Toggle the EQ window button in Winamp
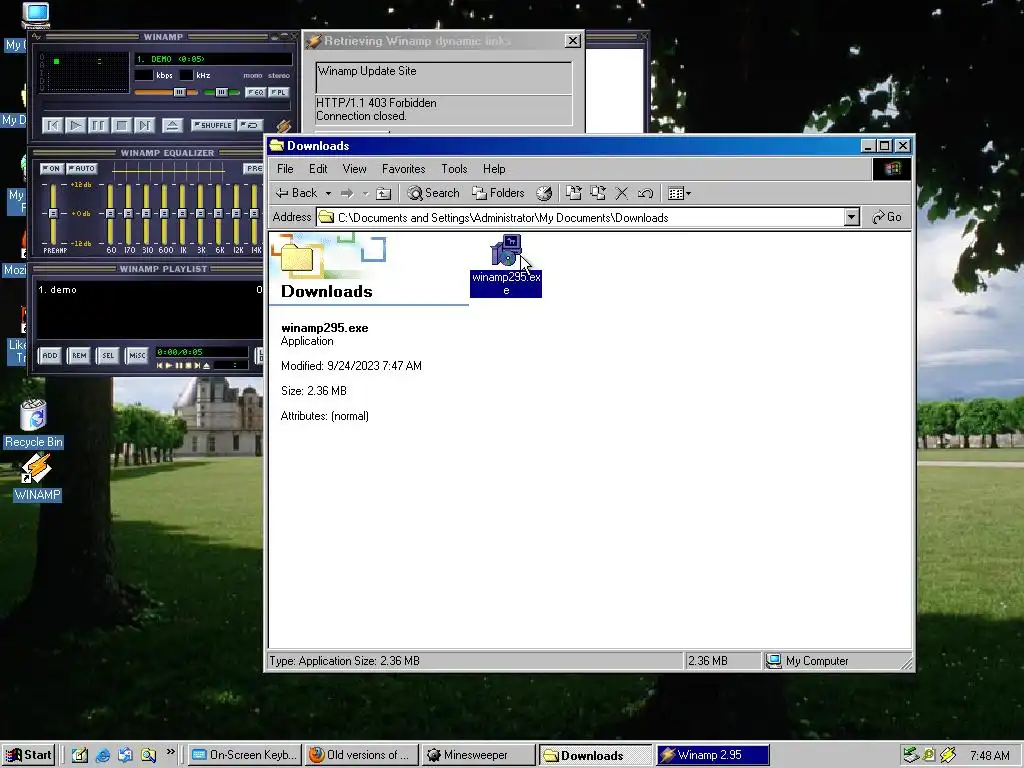Screen dimensions: 1024x768 coord(255,92)
